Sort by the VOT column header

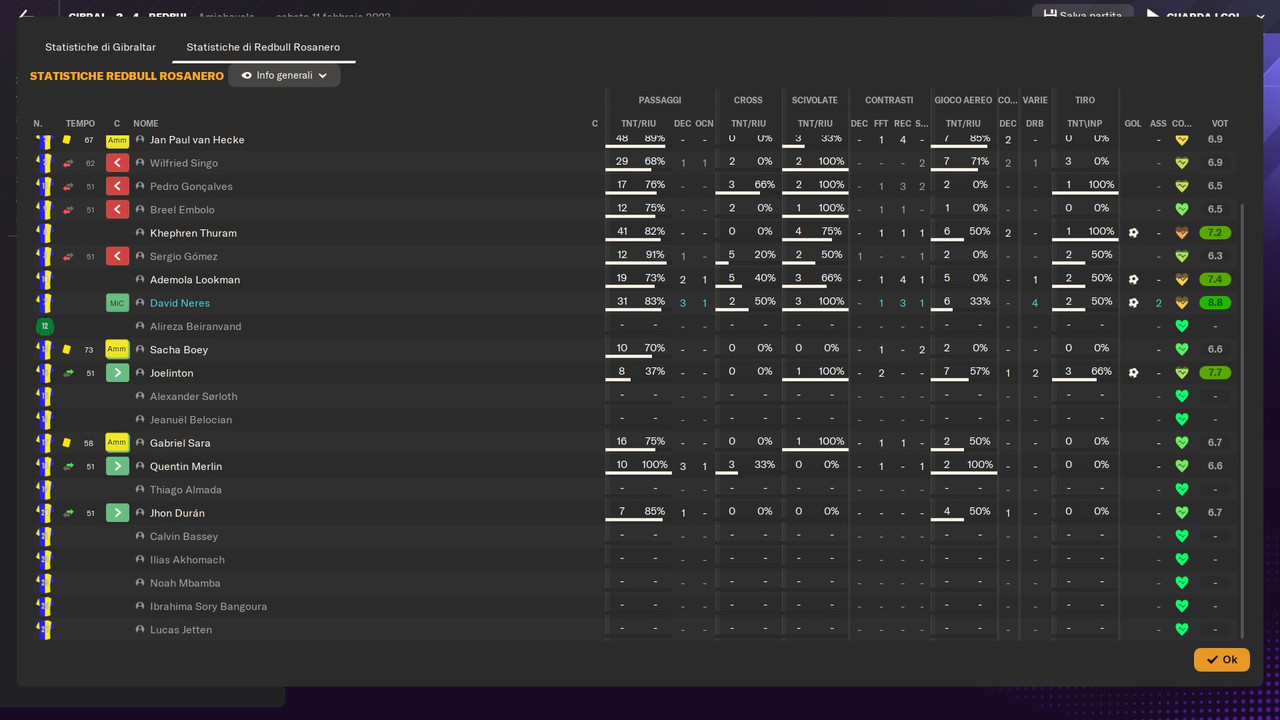coord(1220,124)
